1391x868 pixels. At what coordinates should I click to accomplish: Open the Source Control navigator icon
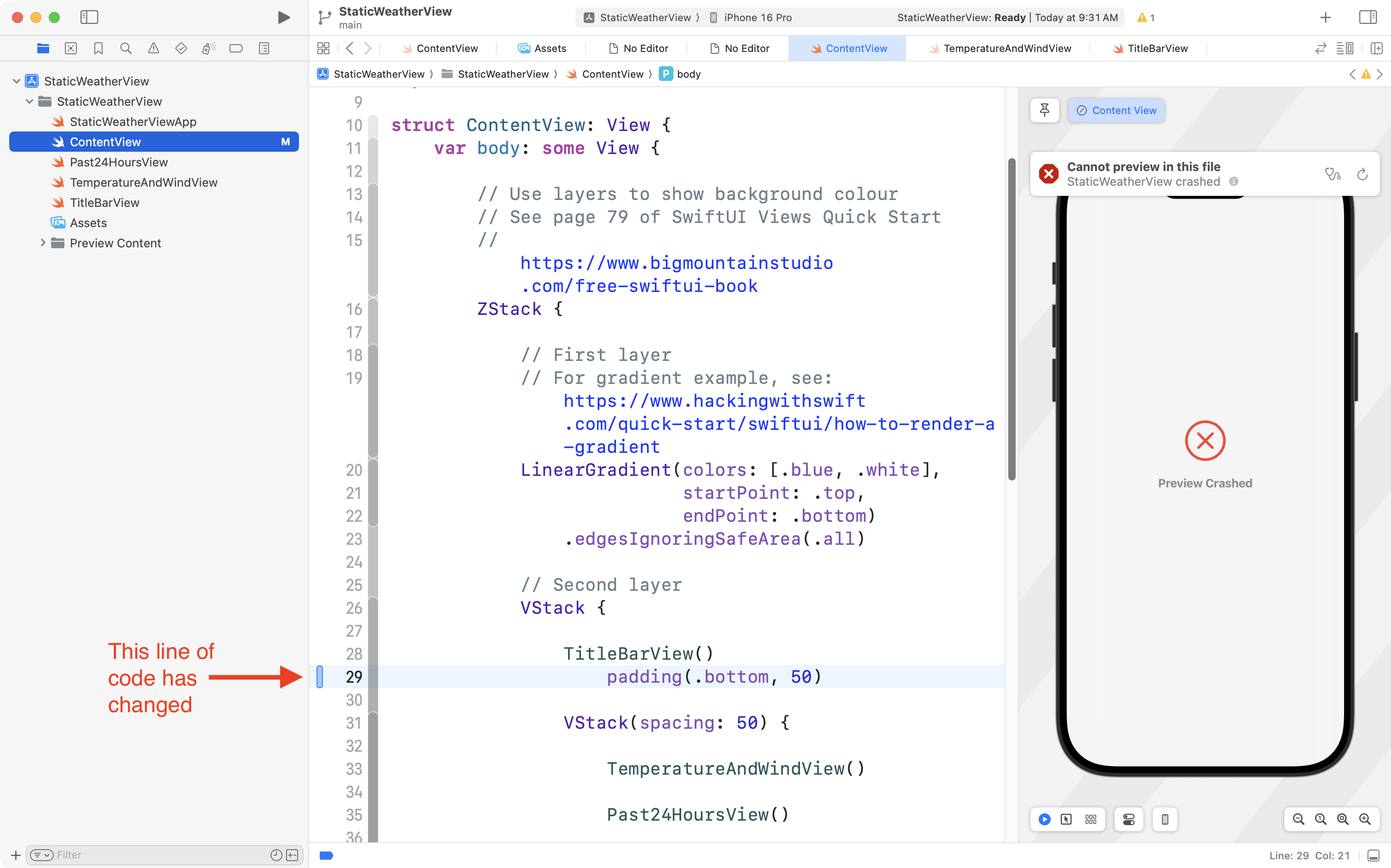click(71, 49)
